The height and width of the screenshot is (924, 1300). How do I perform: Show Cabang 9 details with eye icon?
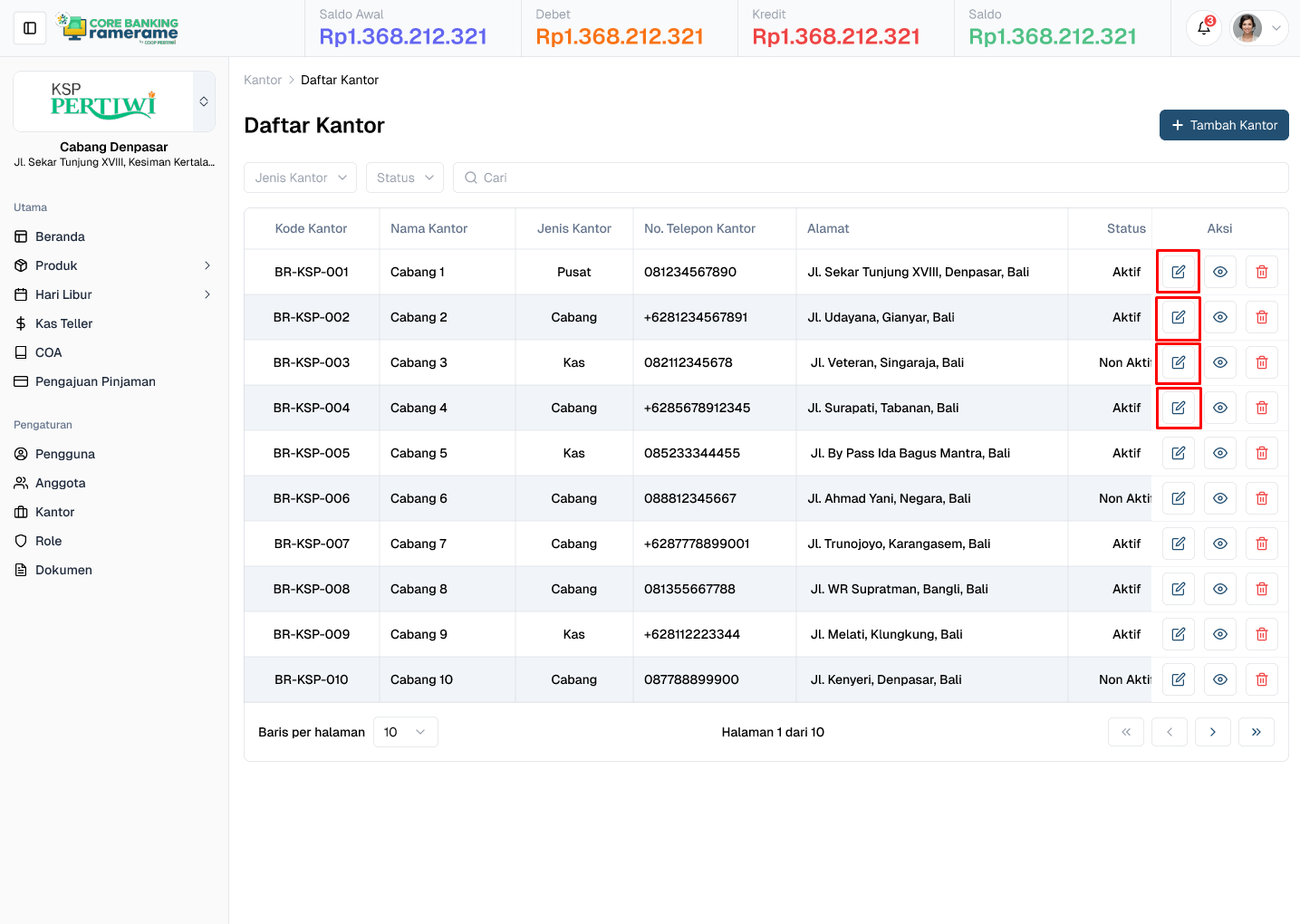click(x=1219, y=634)
